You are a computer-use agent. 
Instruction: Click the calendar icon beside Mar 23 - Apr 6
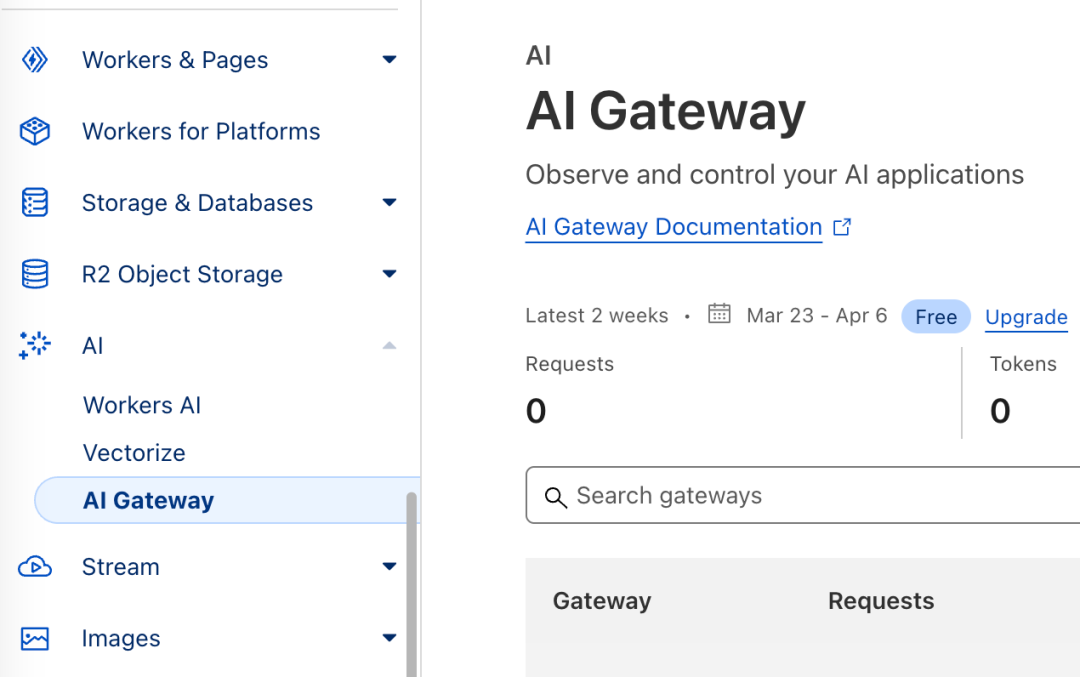(719, 314)
